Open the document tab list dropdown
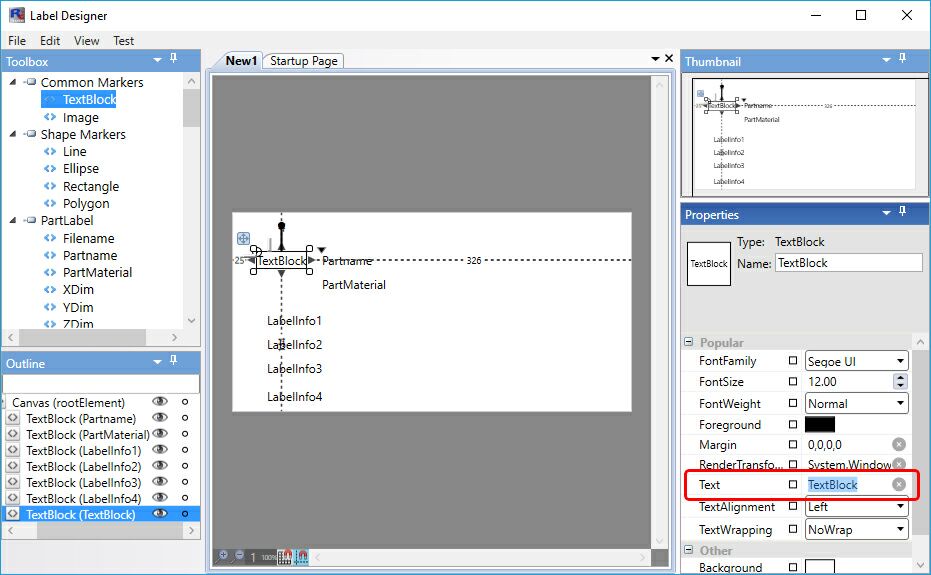 656,59
